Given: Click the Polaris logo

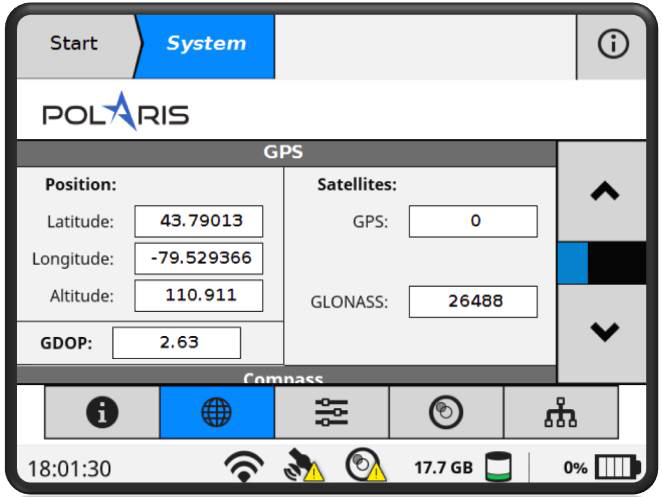Looking at the screenshot, I should pyautogui.click(x=116, y=111).
